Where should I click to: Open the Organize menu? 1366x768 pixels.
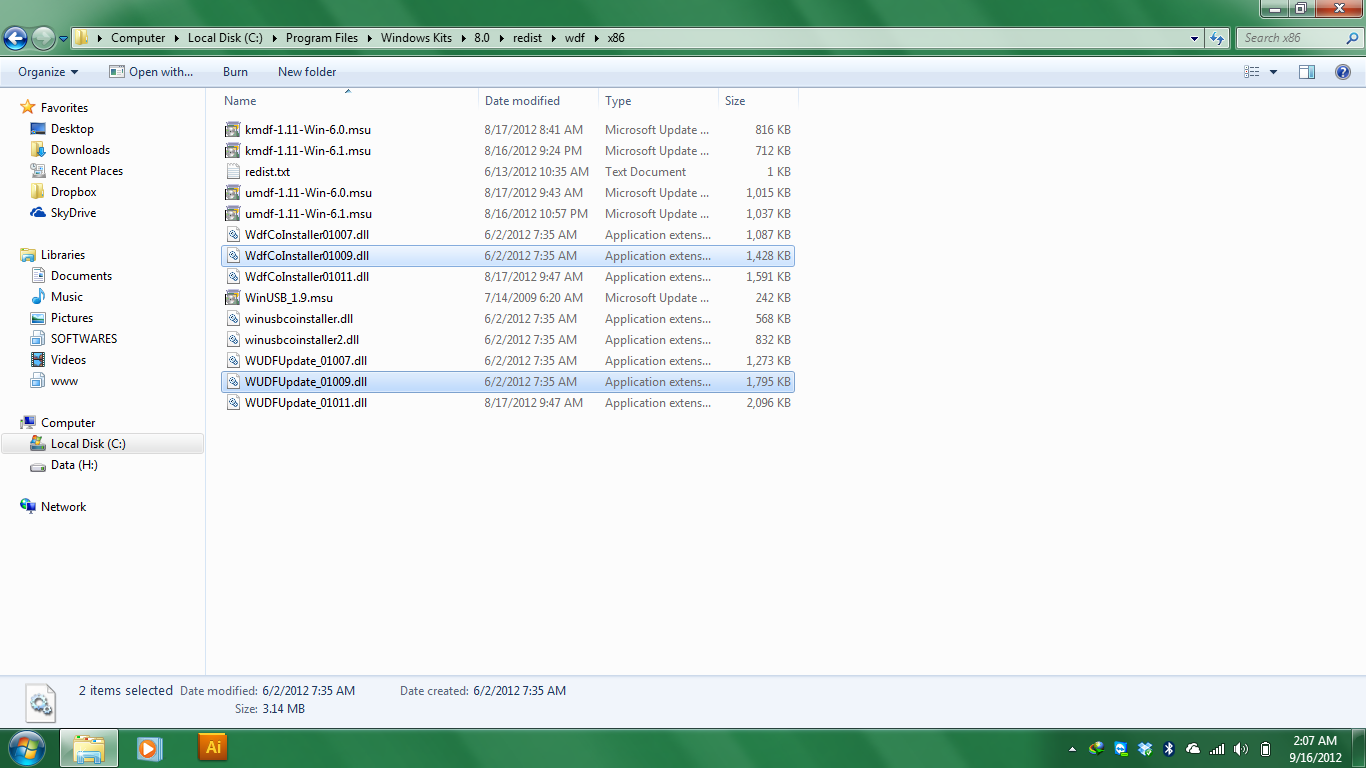point(48,72)
